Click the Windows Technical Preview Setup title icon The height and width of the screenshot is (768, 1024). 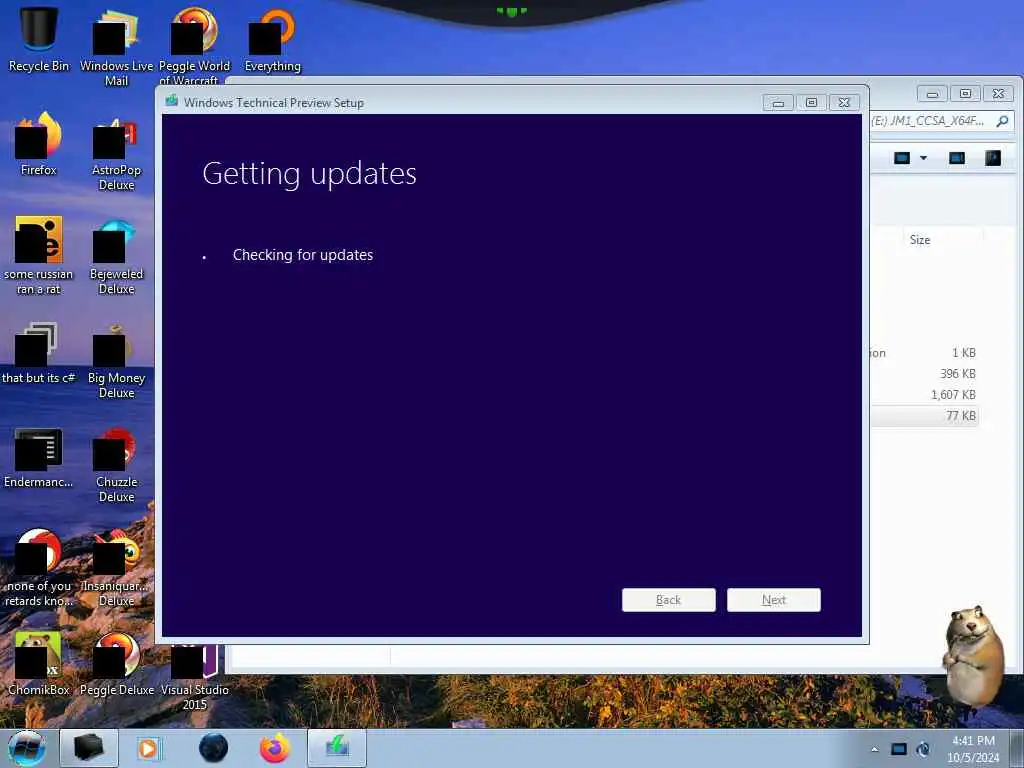tap(172, 101)
